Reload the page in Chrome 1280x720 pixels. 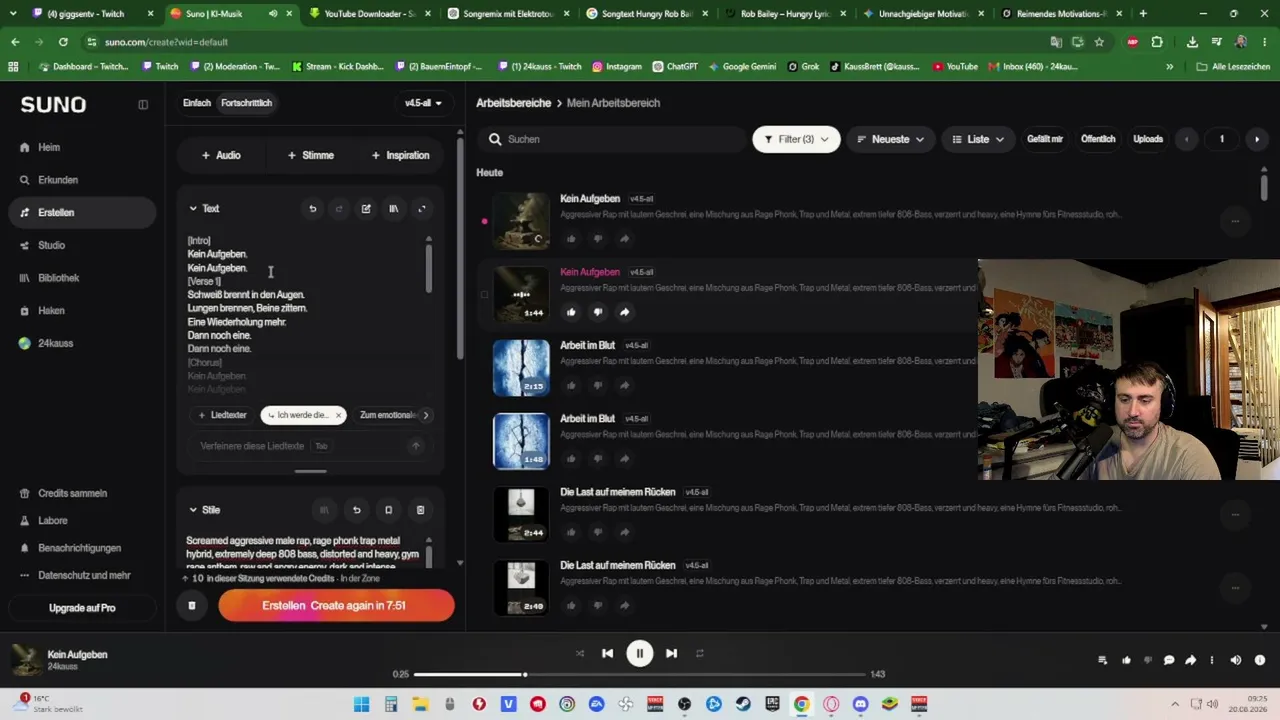pos(63,42)
